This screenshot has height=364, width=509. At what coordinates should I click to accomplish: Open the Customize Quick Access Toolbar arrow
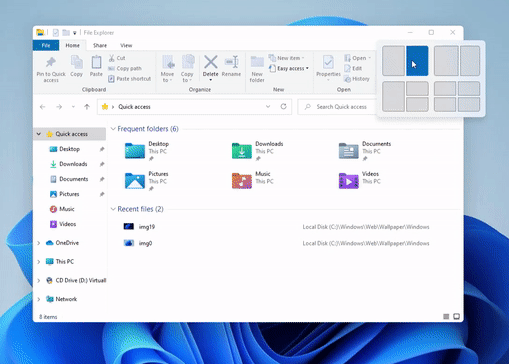click(x=75, y=33)
